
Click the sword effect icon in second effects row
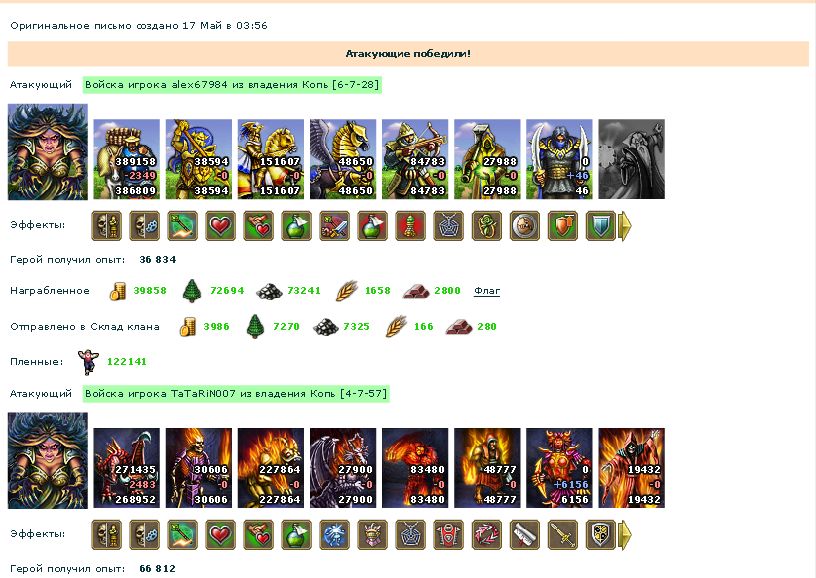(x=563, y=535)
